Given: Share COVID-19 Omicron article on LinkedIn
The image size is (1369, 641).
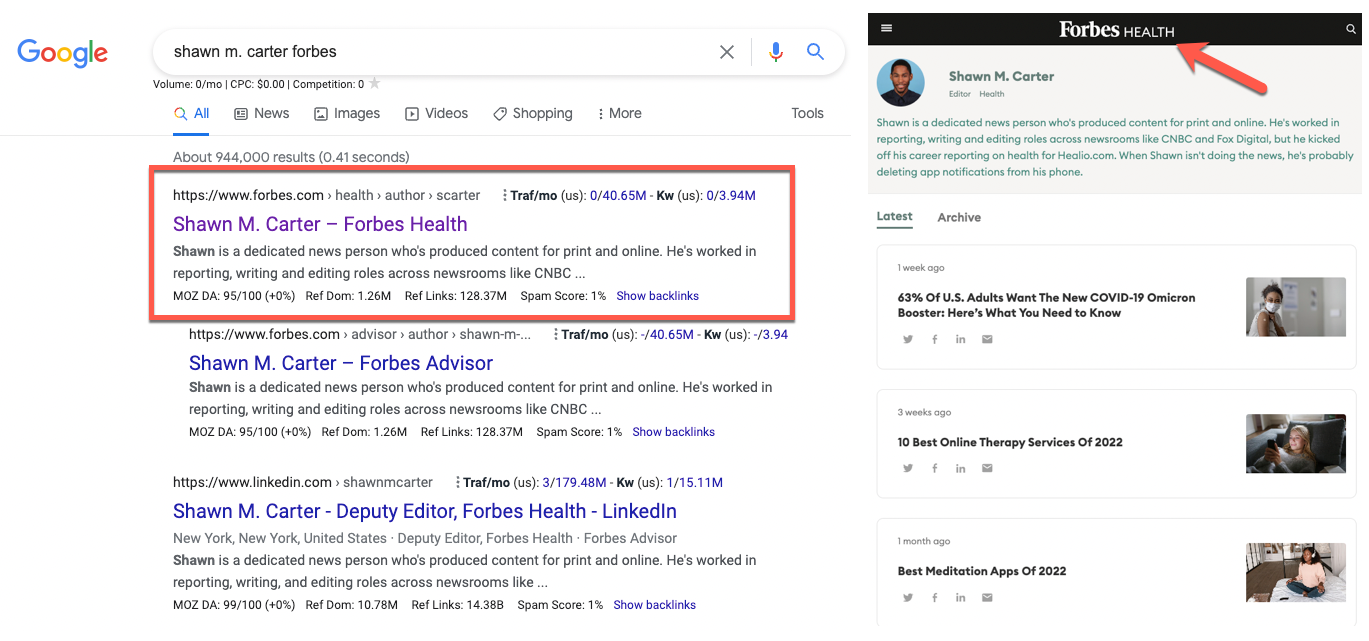Looking at the screenshot, I should (961, 339).
